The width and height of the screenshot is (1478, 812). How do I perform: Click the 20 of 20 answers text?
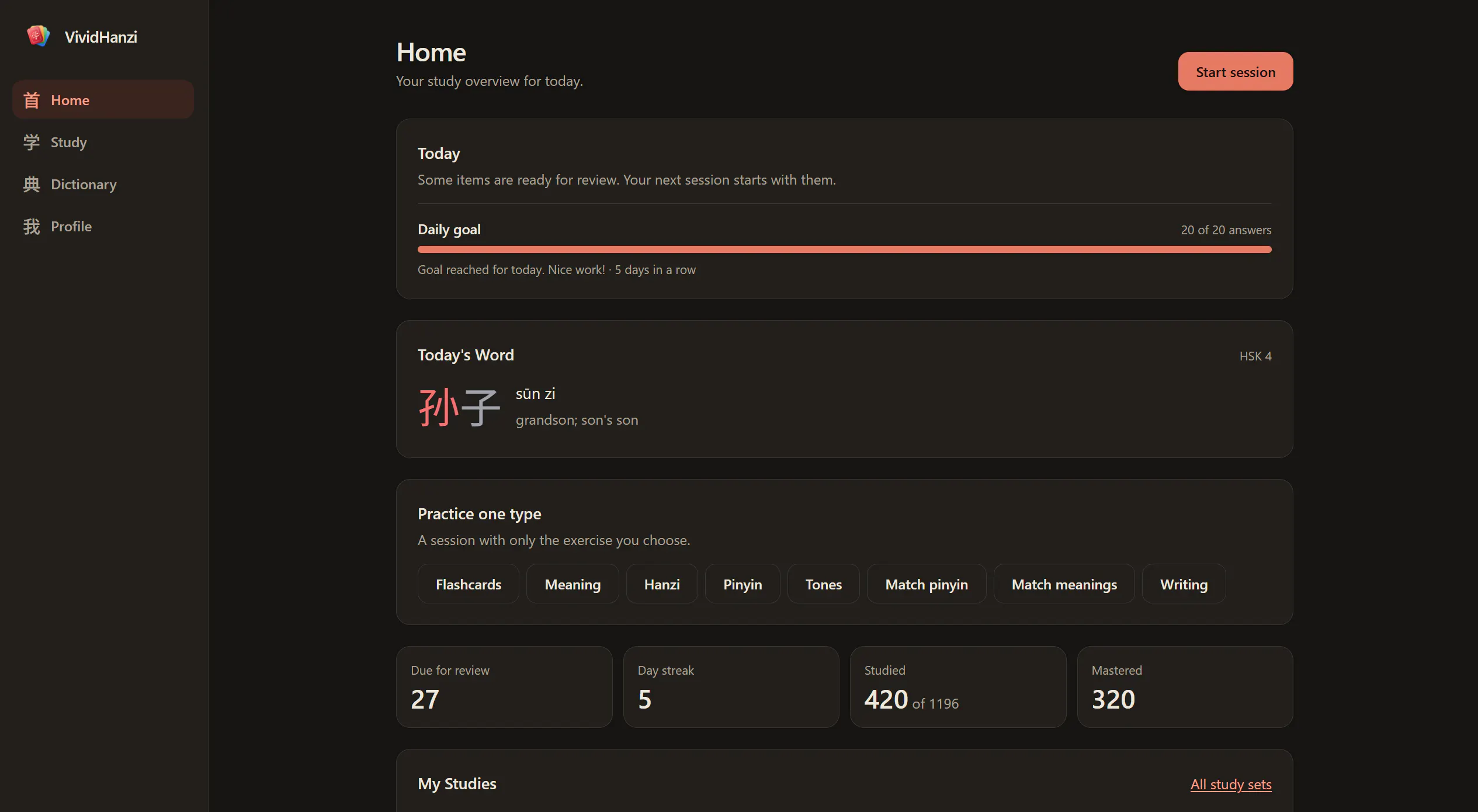click(1226, 230)
